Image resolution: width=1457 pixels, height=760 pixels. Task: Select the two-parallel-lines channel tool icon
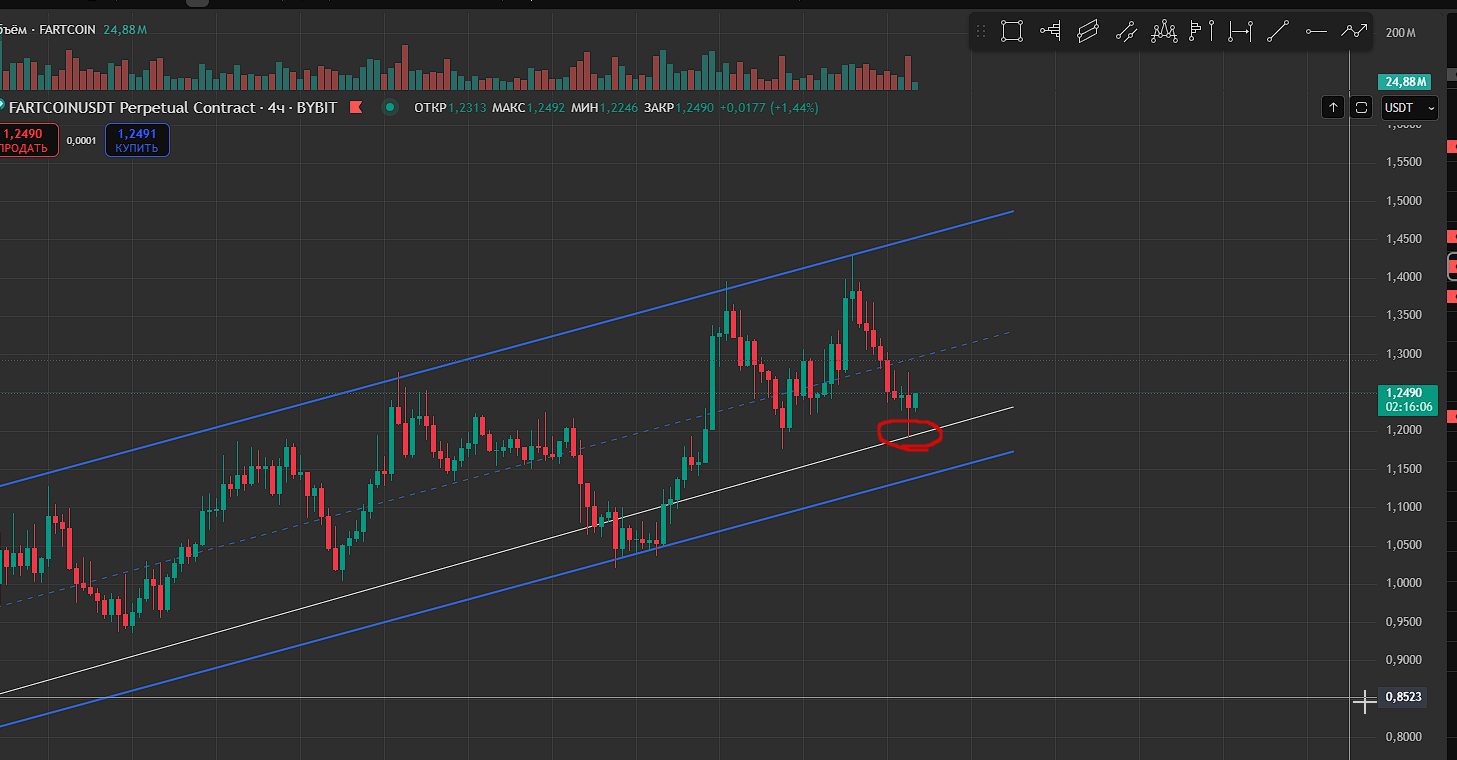coord(1126,32)
